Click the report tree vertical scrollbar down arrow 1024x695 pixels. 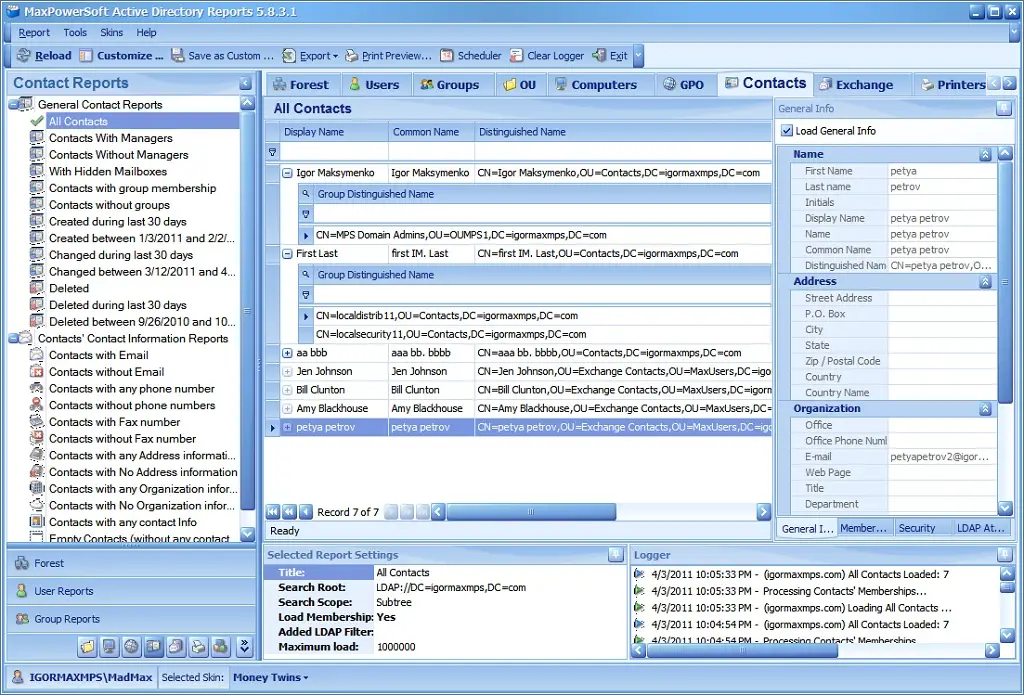point(248,534)
